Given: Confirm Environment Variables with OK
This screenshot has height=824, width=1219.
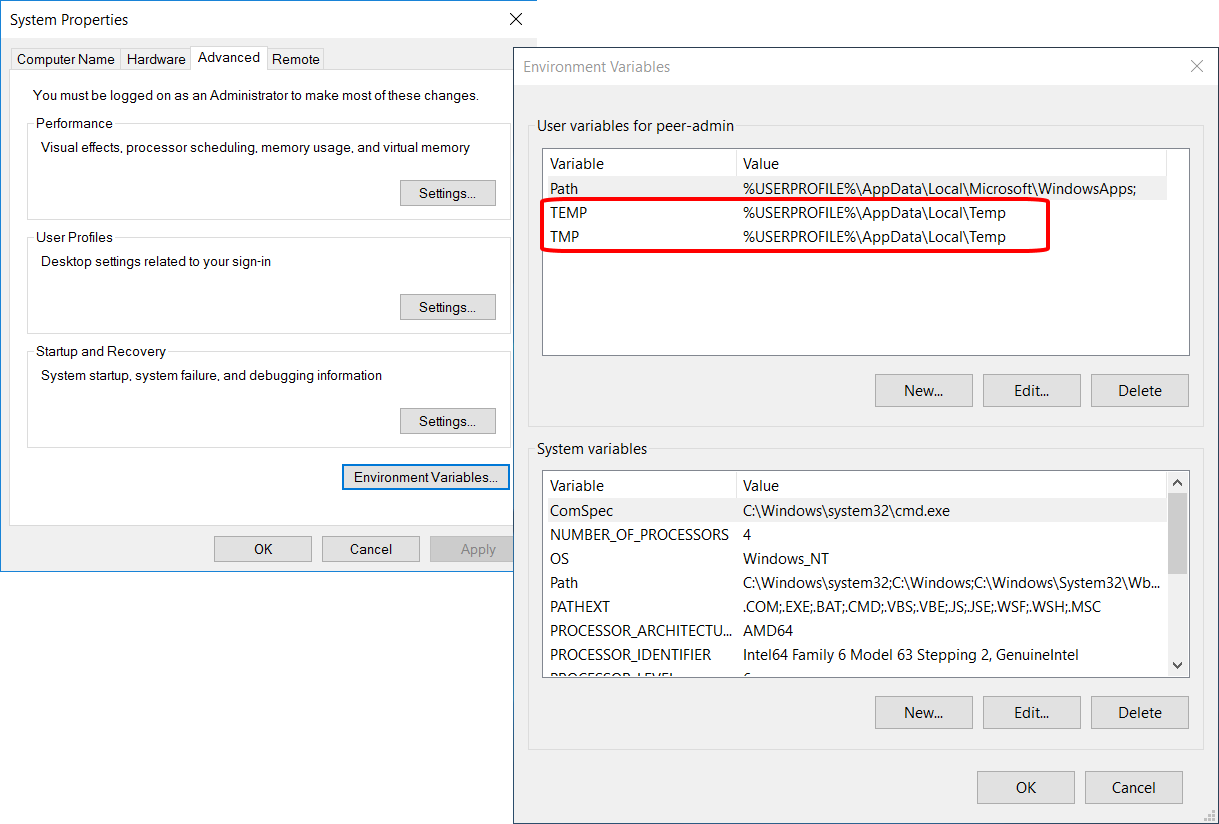Looking at the screenshot, I should point(1025,787).
